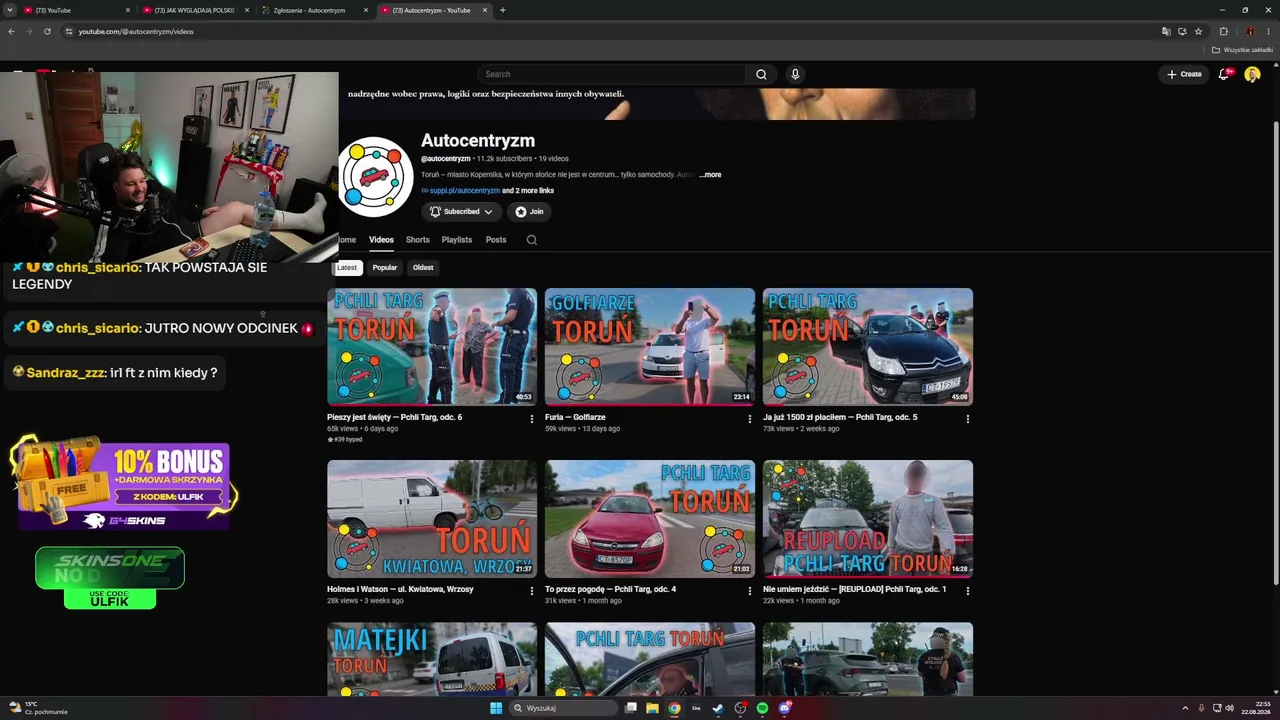Open the Windows Start menu
This screenshot has height=720, width=1280.
[x=496, y=708]
